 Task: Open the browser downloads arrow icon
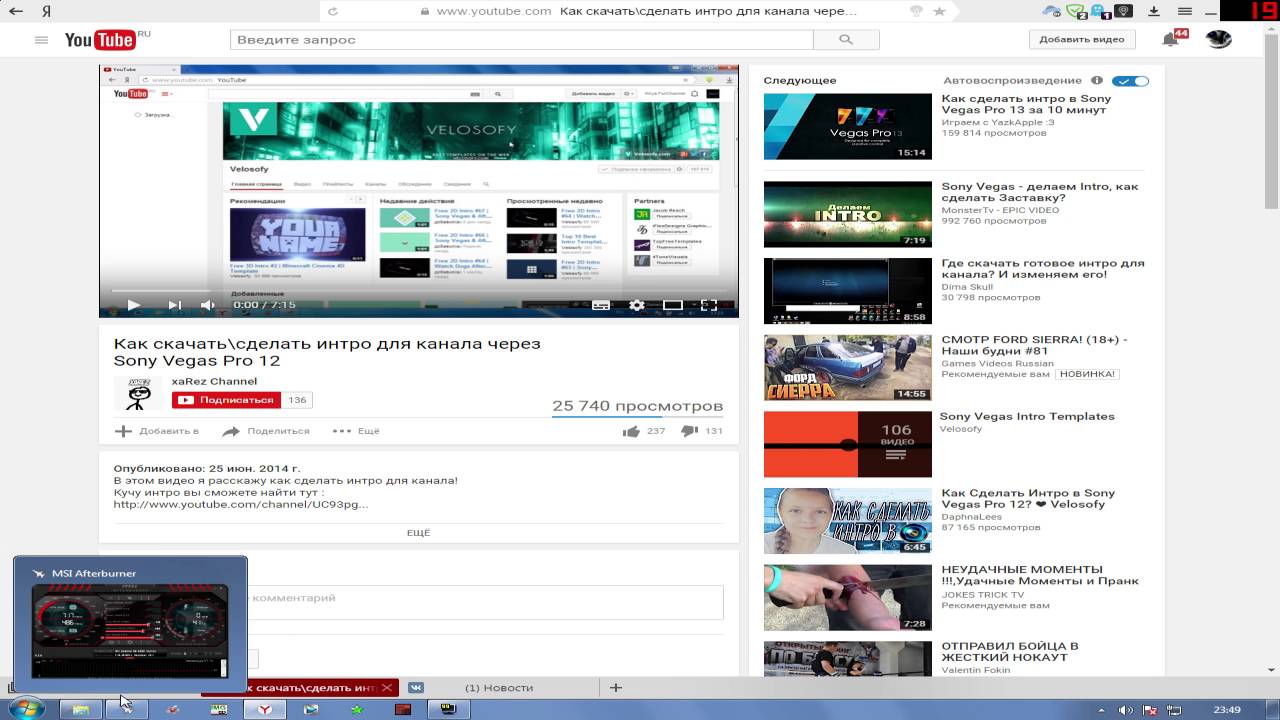click(1153, 11)
